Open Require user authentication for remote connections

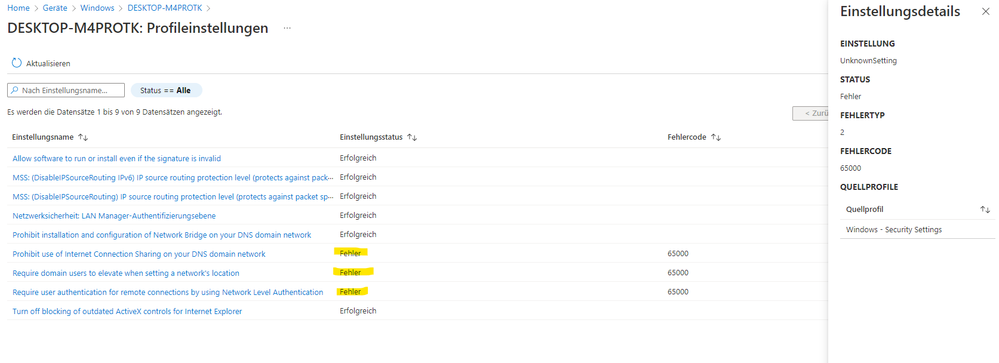pos(168,292)
